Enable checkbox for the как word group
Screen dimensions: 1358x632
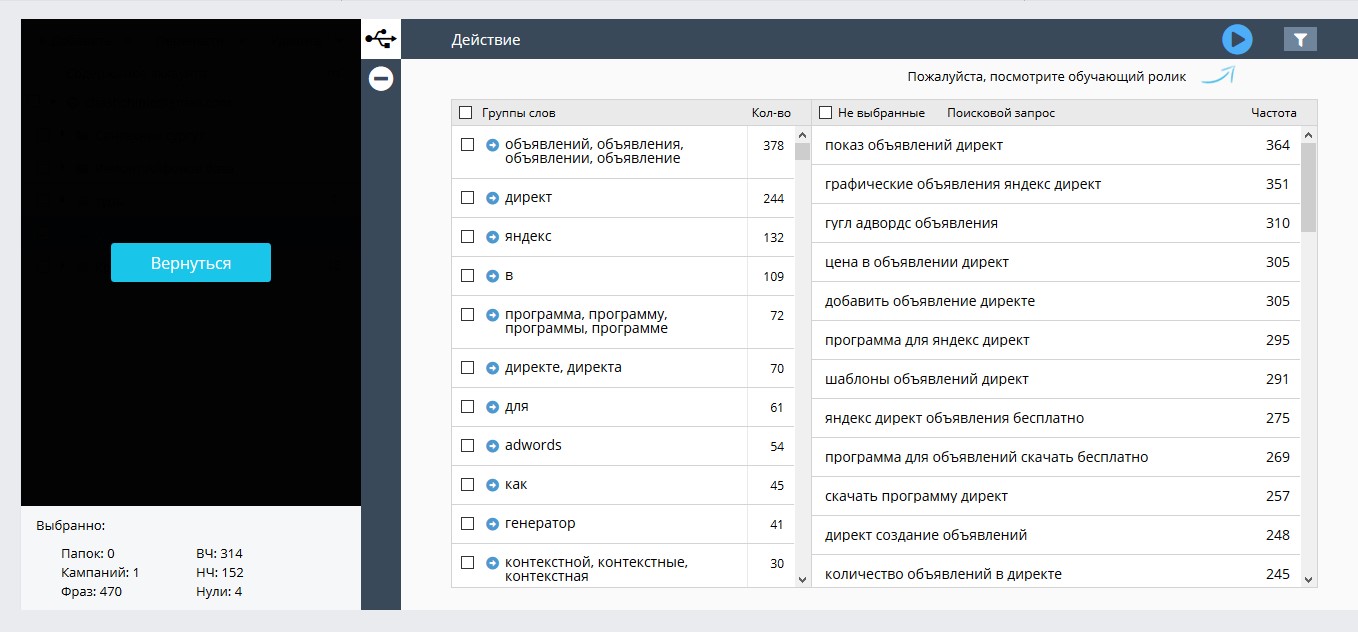click(x=467, y=485)
